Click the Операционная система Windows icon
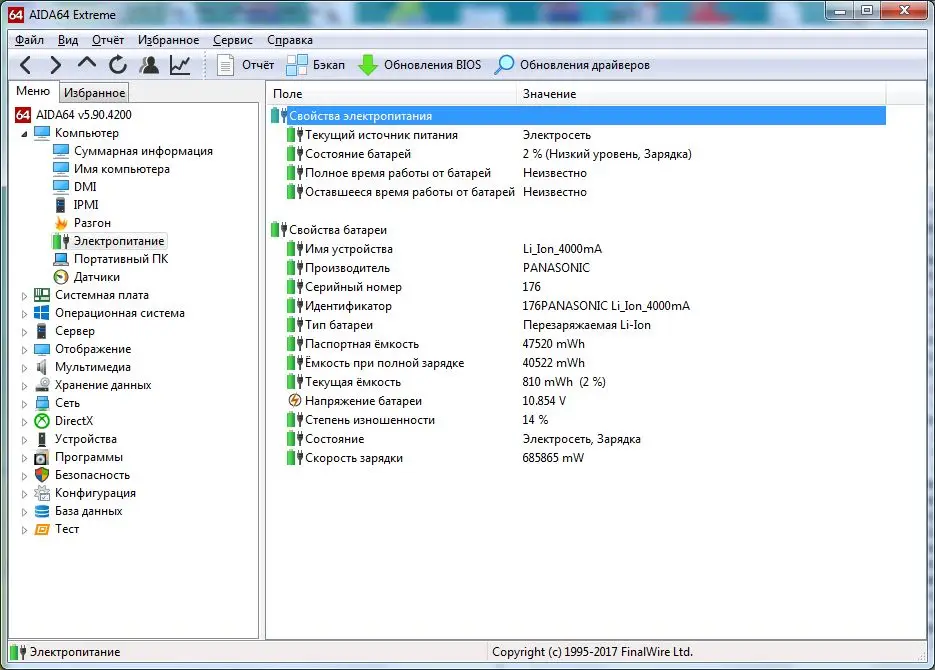 click(42, 312)
